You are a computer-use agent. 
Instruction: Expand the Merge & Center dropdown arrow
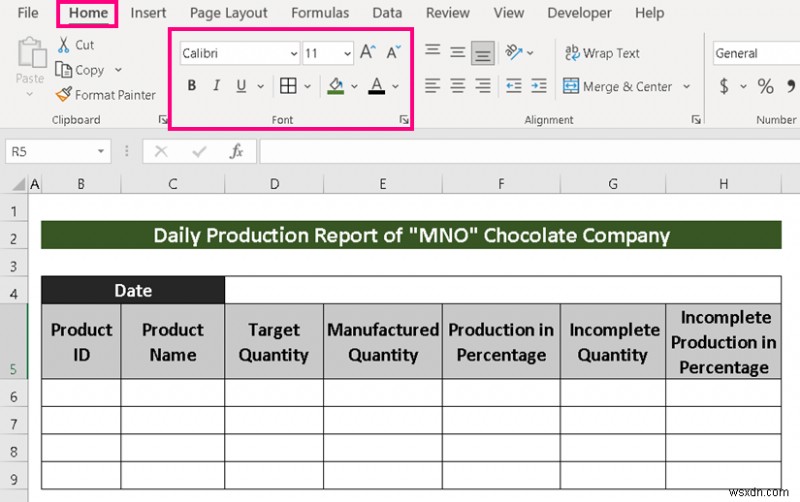687,86
